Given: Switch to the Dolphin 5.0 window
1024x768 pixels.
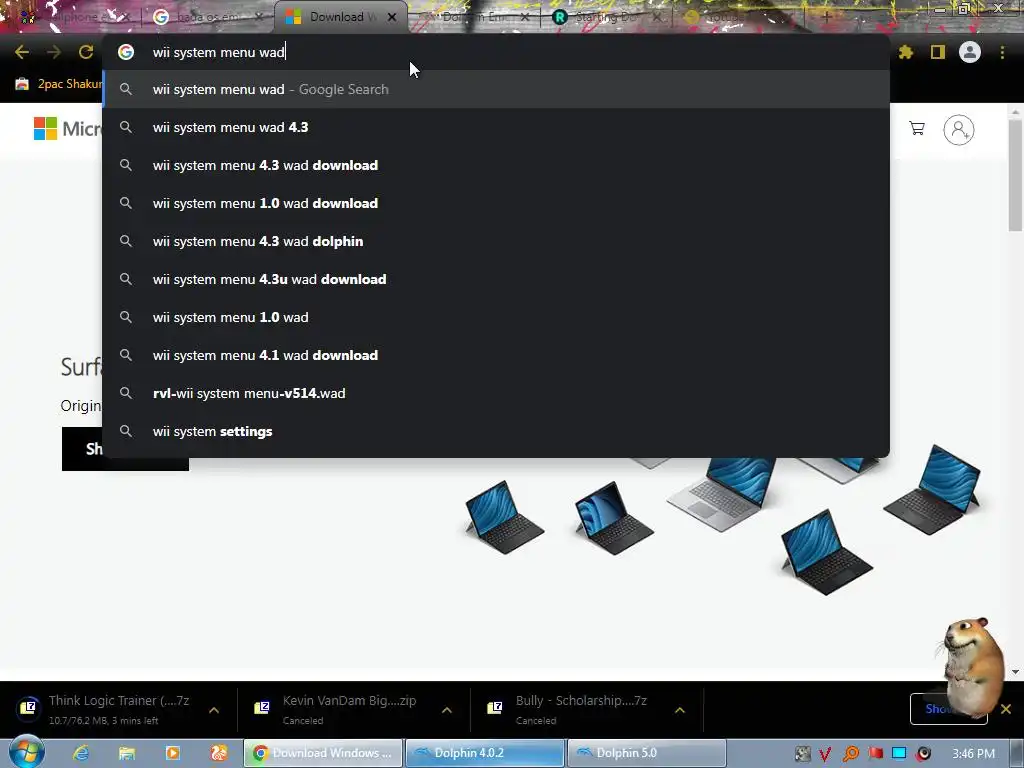Looking at the screenshot, I should click(647, 753).
